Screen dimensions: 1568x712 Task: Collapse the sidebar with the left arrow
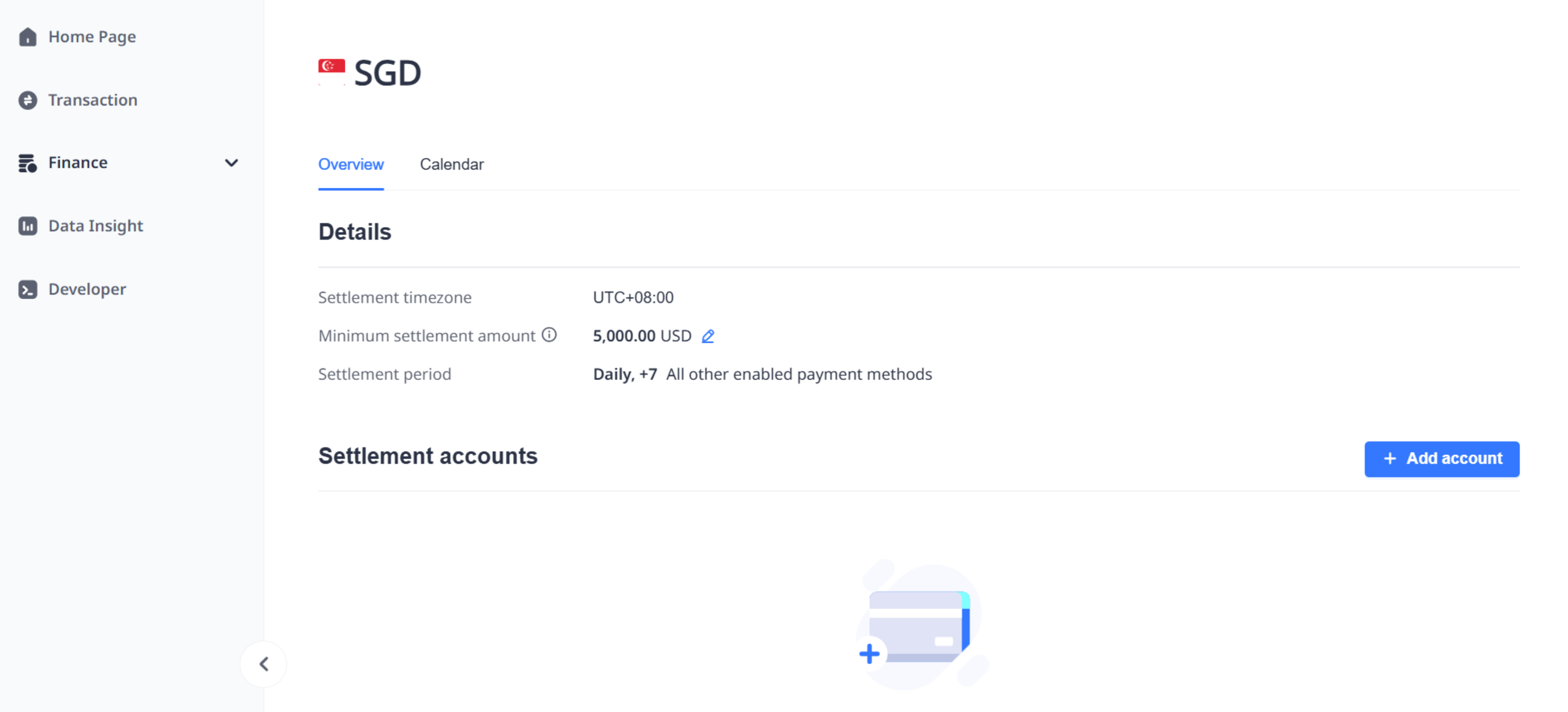[263, 664]
